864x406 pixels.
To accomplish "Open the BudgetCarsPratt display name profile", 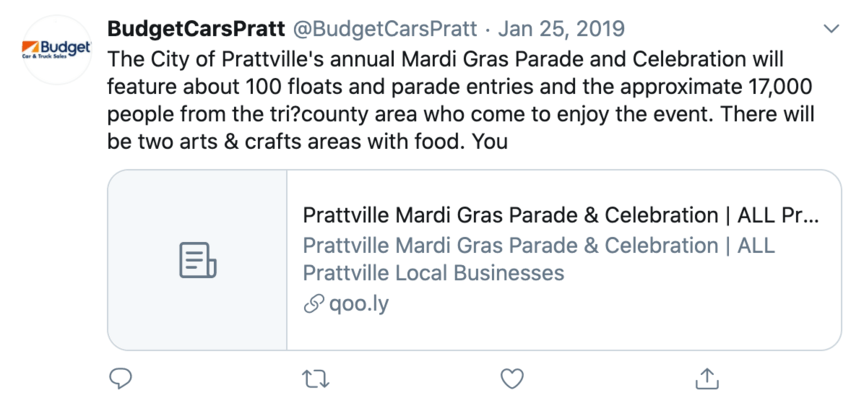I will coord(196,29).
